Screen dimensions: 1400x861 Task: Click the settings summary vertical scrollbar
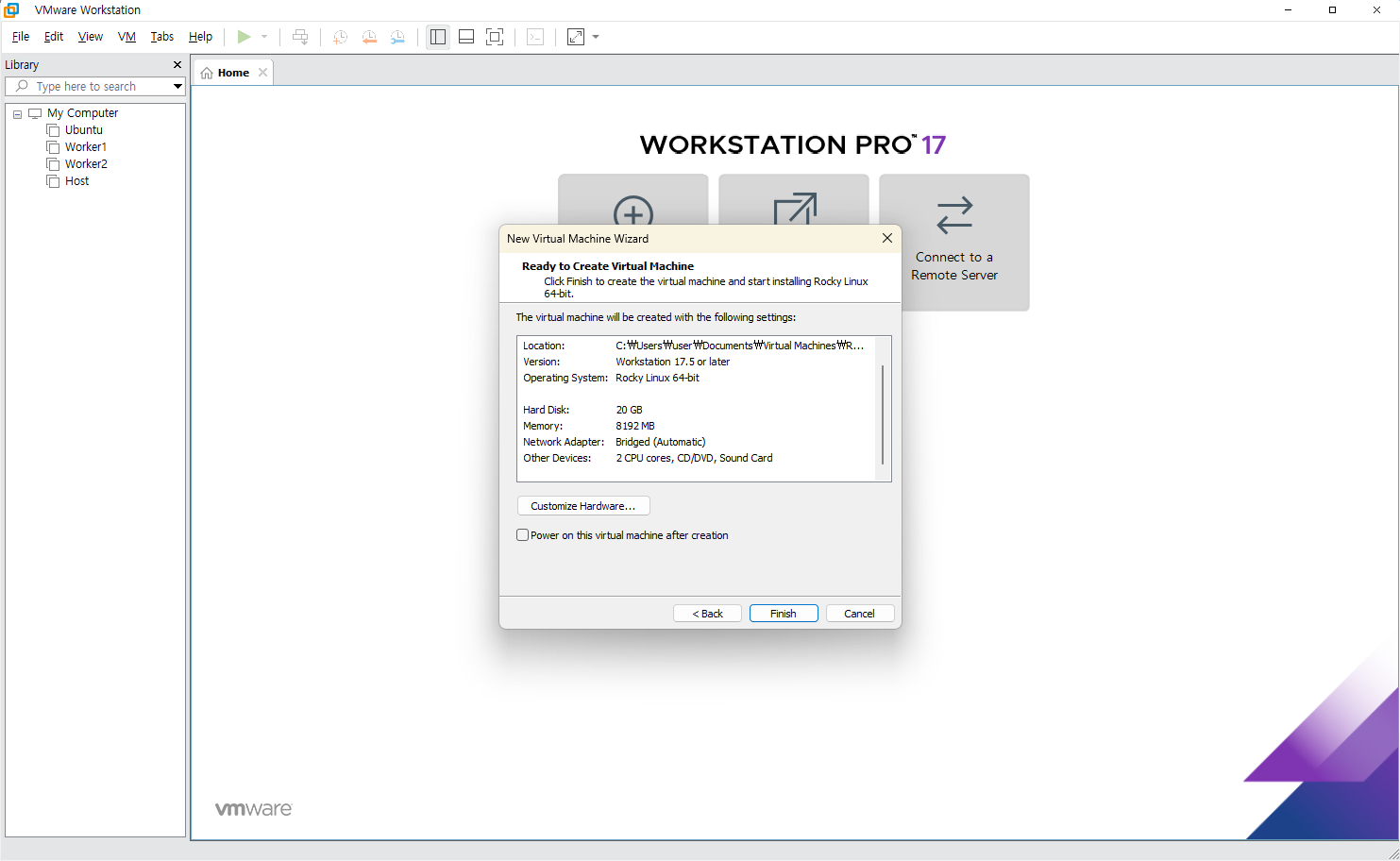tap(883, 415)
